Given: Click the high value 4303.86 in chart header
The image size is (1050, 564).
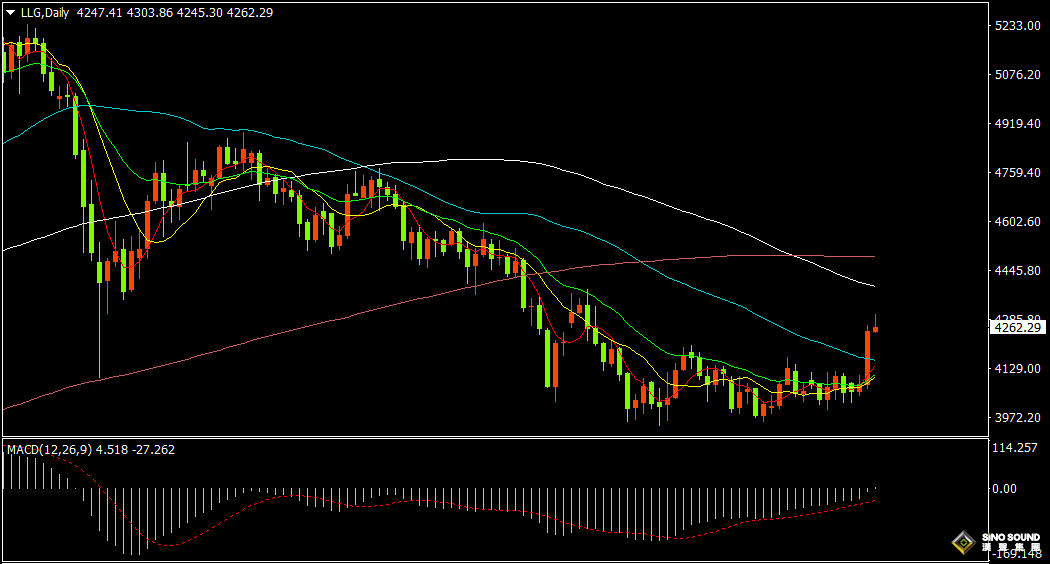Looking at the screenshot, I should (149, 13).
